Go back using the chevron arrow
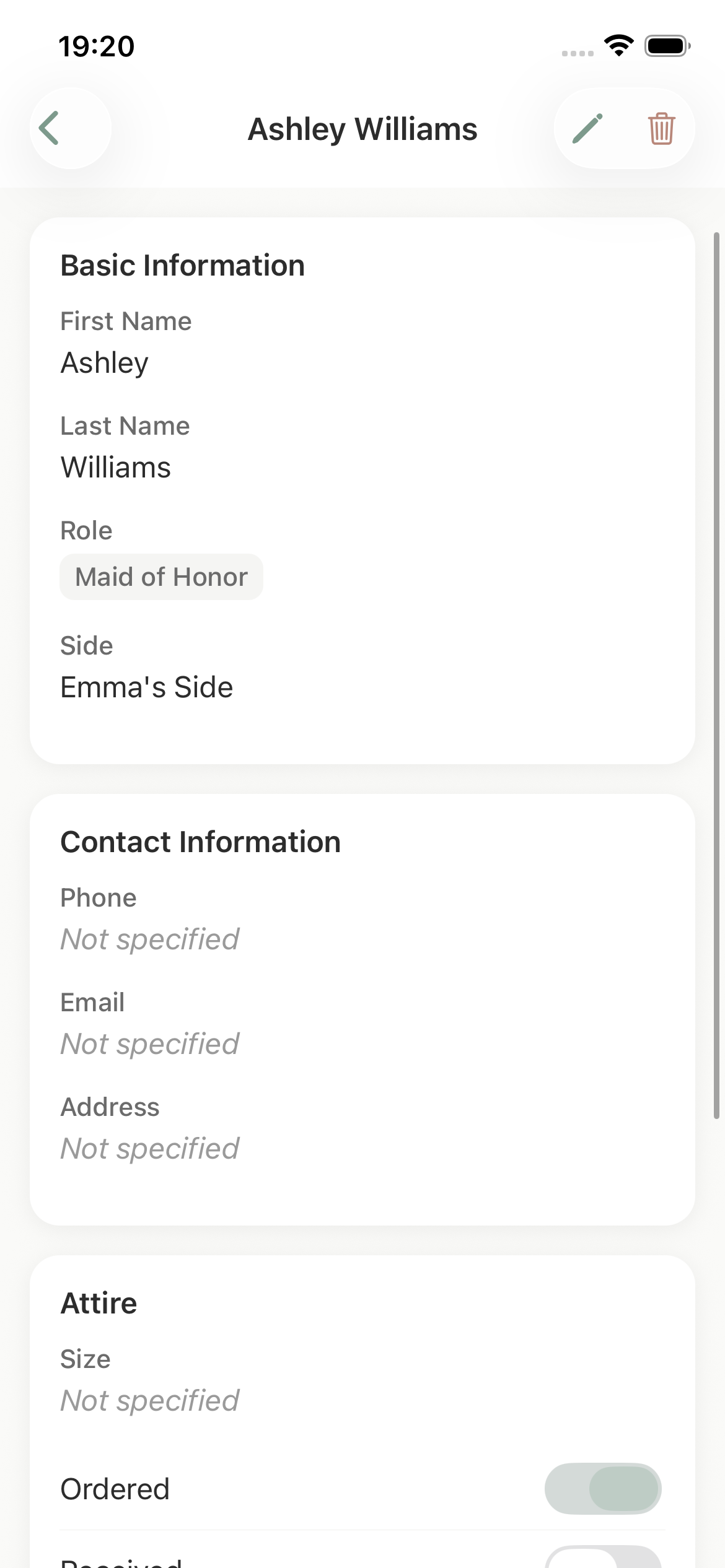 [50, 128]
